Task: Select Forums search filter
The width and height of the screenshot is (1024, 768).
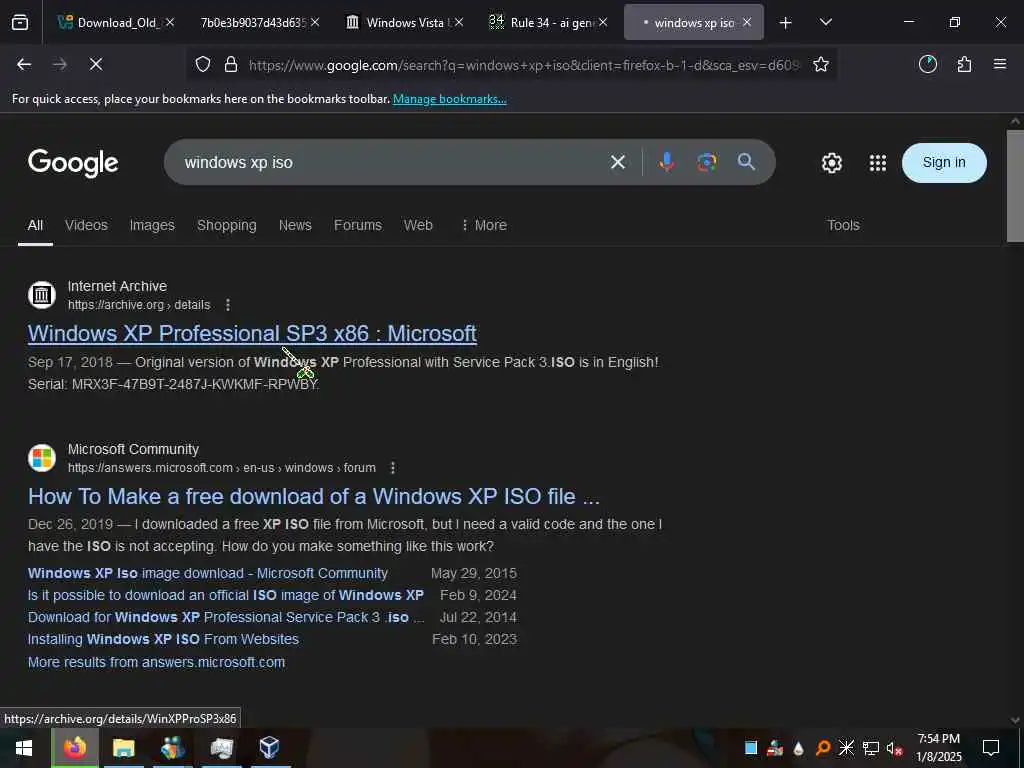Action: (358, 225)
